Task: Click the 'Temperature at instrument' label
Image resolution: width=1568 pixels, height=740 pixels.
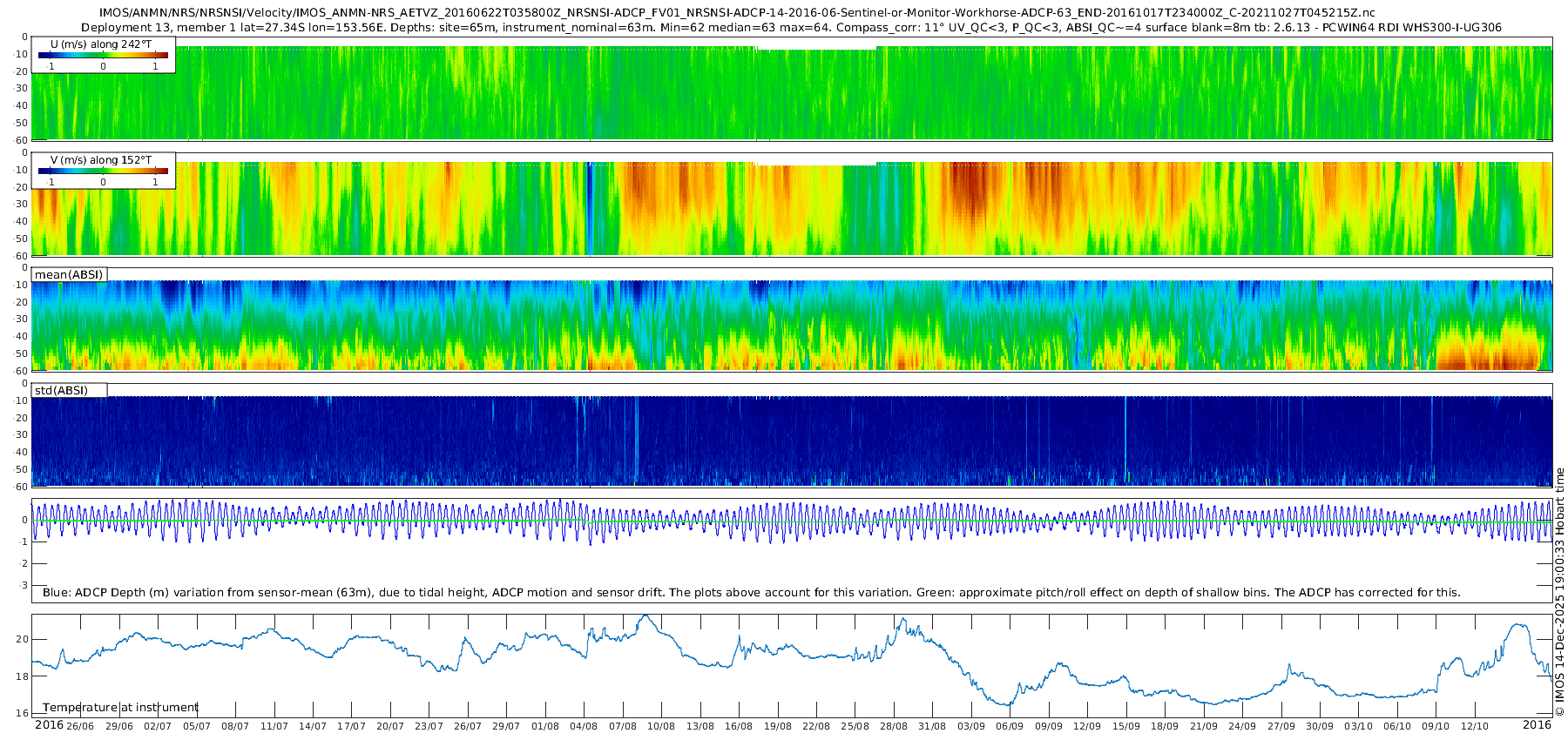Action: click(x=120, y=707)
